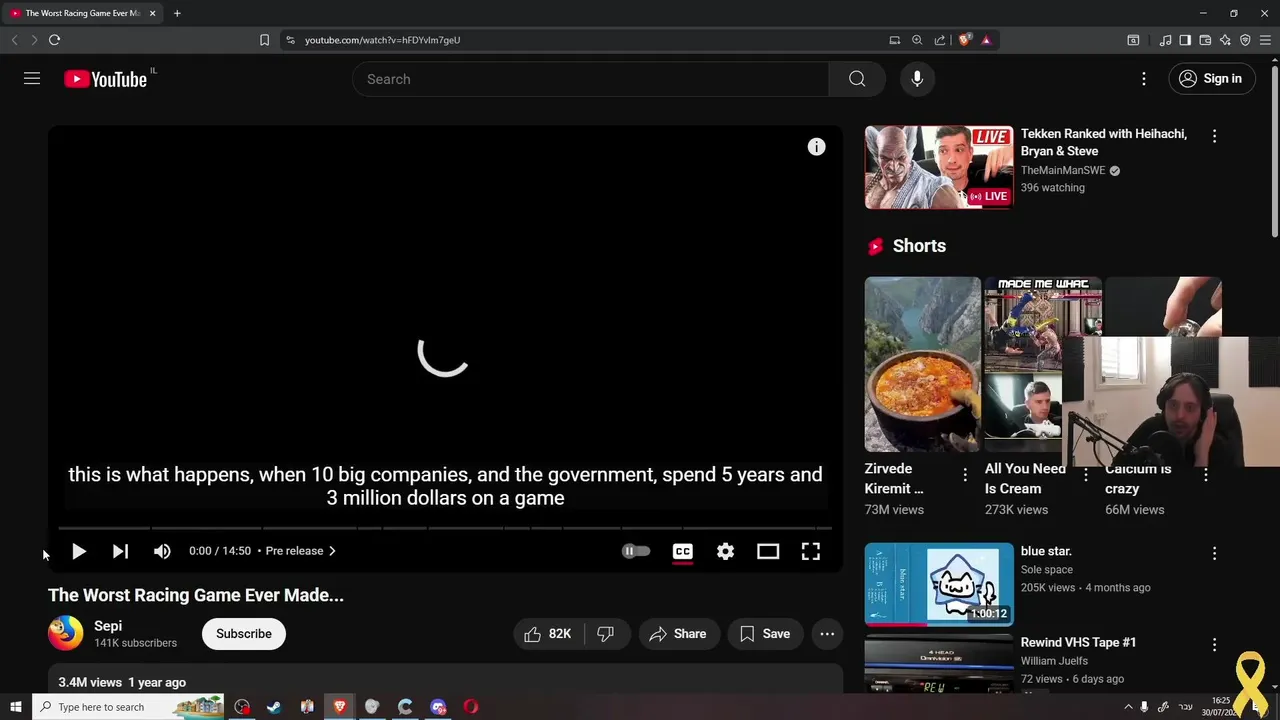Screen dimensions: 1280x720
Task: Share this video
Action: [678, 634]
